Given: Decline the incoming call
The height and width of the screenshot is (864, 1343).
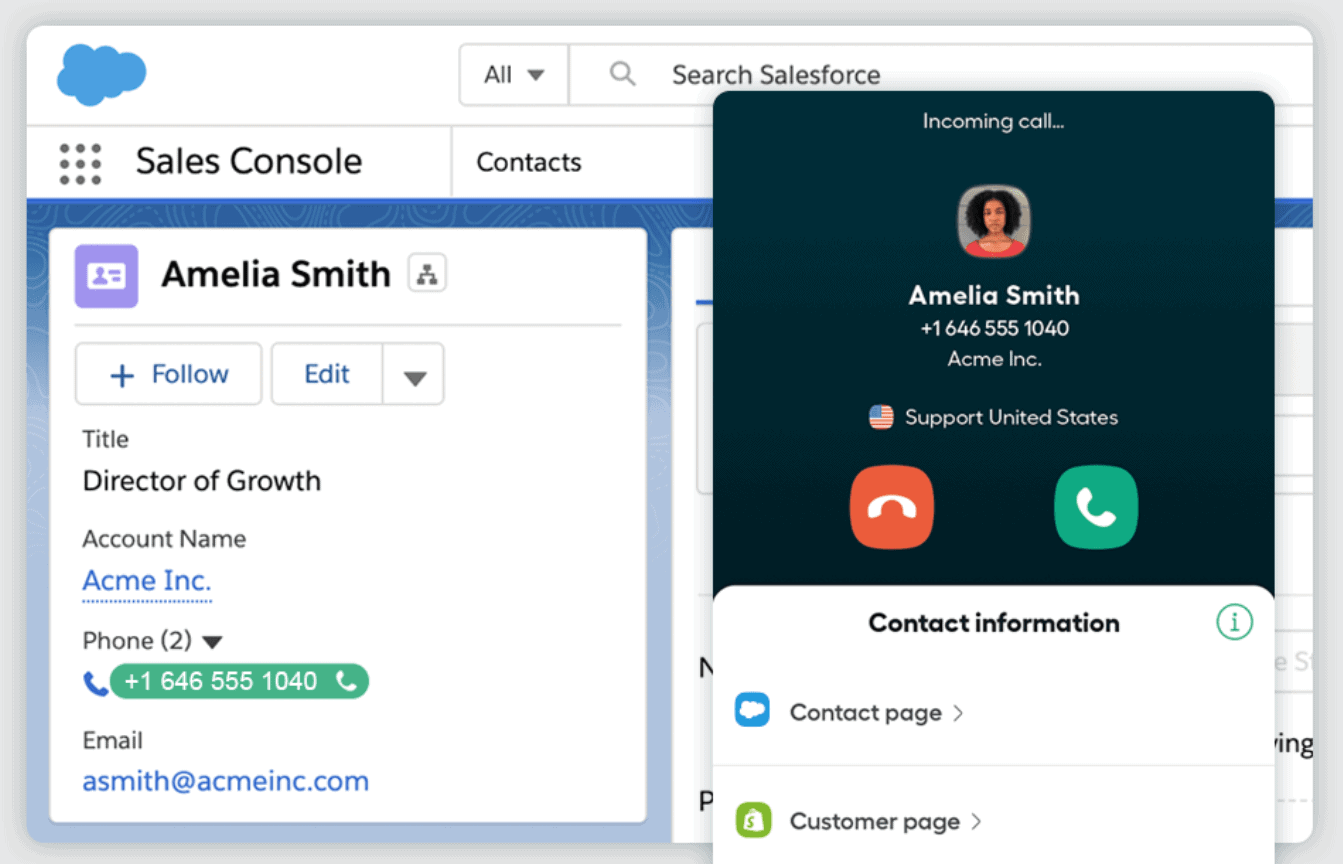Looking at the screenshot, I should coord(891,507).
